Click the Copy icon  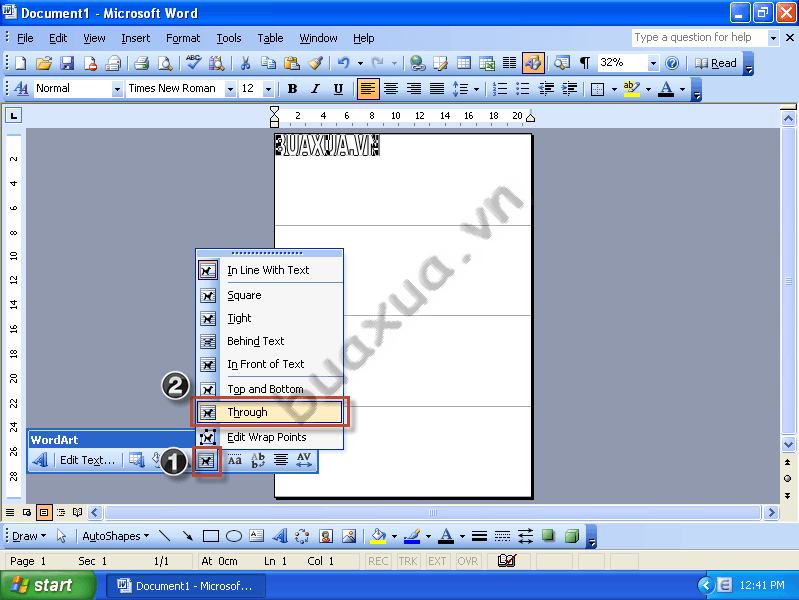[269, 63]
